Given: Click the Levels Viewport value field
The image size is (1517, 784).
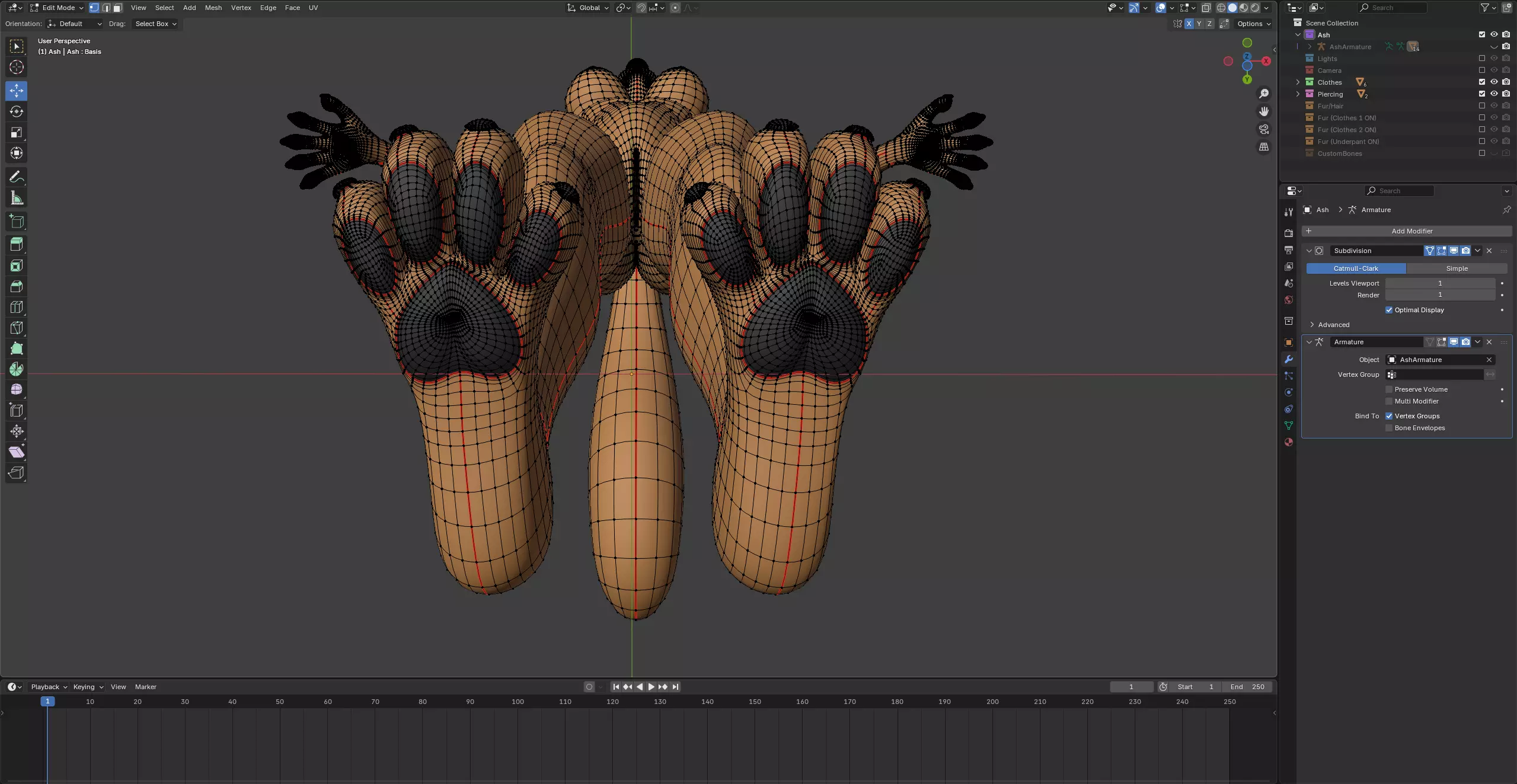Looking at the screenshot, I should [1440, 283].
